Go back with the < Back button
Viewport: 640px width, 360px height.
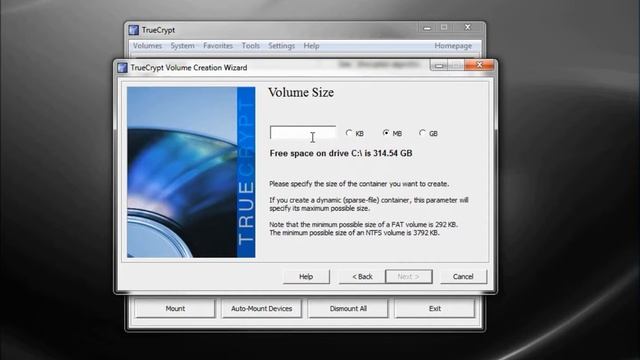tap(362, 276)
